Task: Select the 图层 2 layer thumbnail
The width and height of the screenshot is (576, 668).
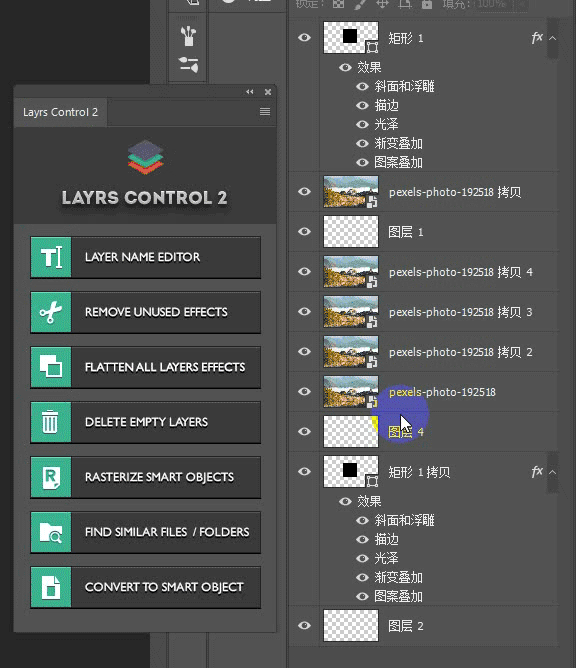Action: coord(351,625)
